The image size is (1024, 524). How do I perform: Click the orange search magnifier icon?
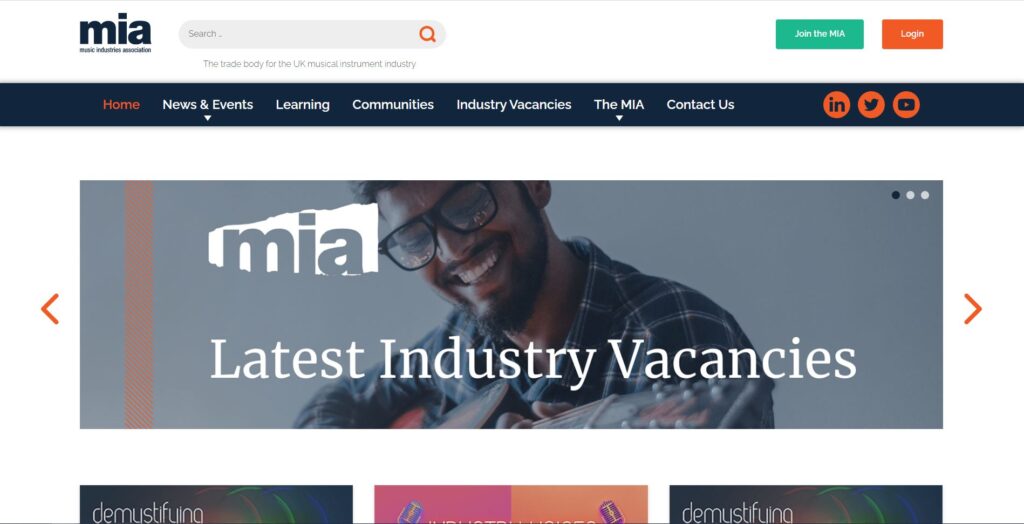(x=428, y=34)
